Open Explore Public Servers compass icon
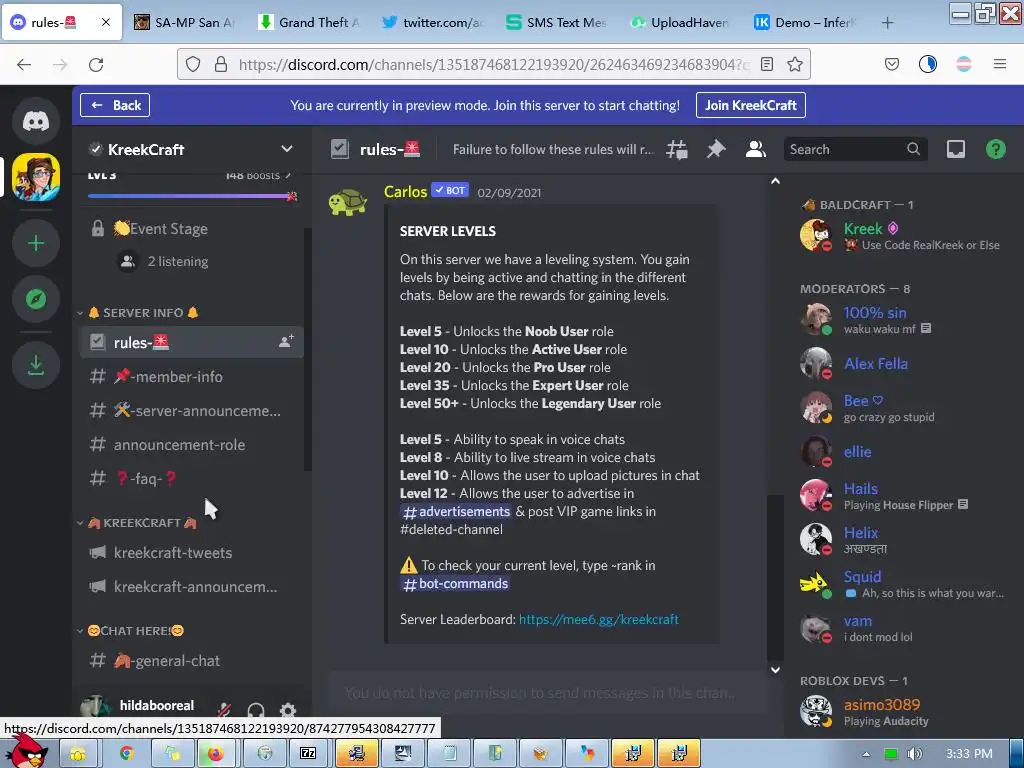 36,298
